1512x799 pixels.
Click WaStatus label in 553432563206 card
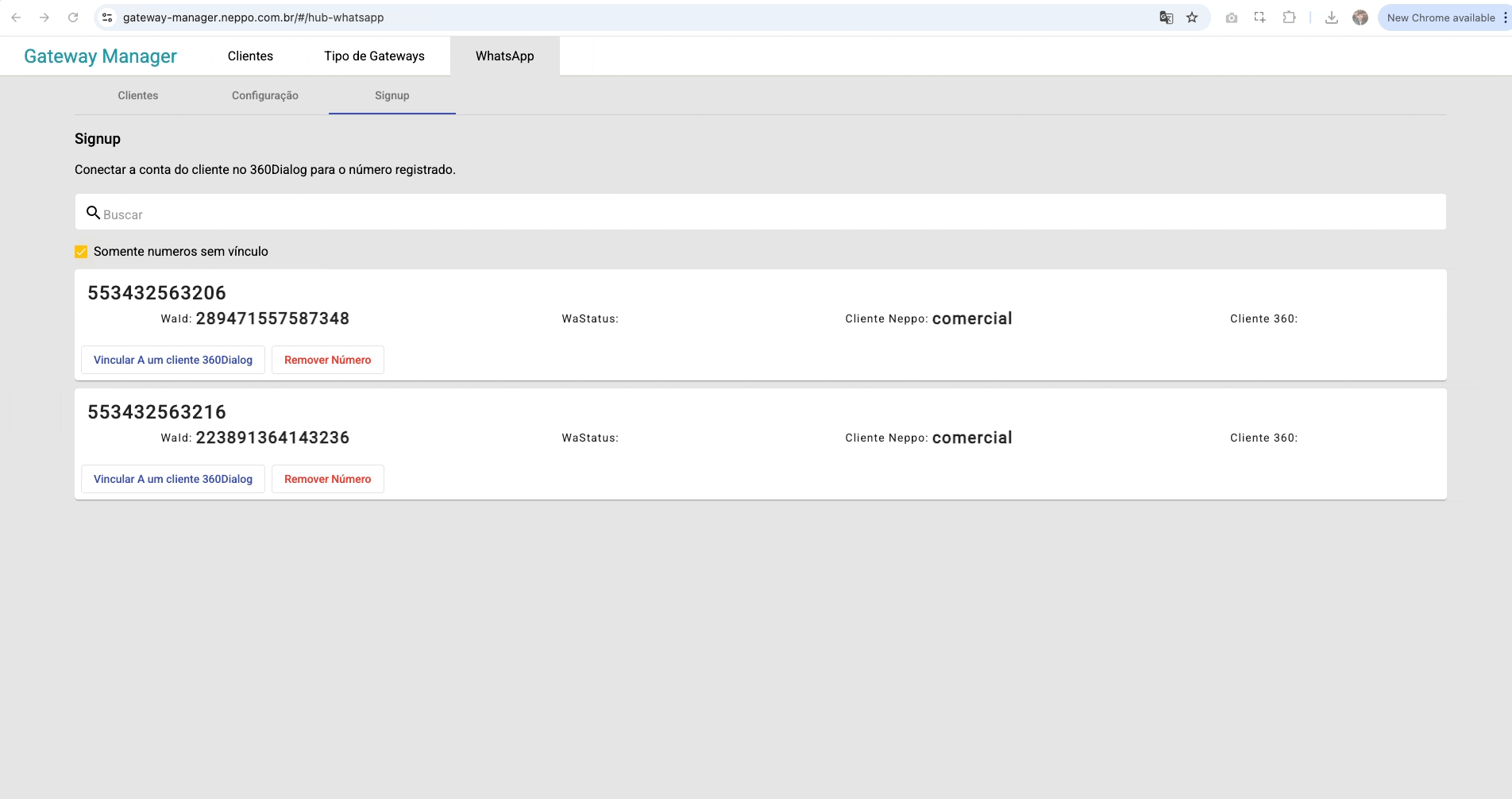coord(590,318)
